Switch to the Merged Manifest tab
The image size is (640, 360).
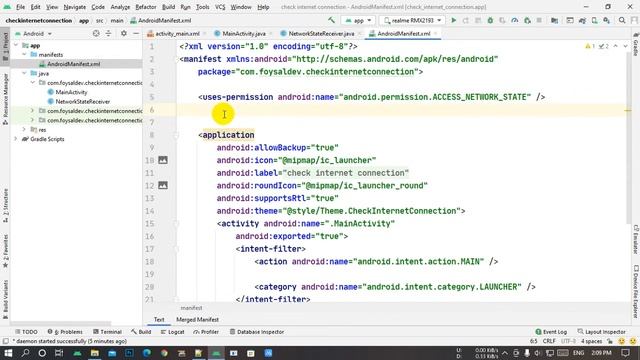point(197,320)
